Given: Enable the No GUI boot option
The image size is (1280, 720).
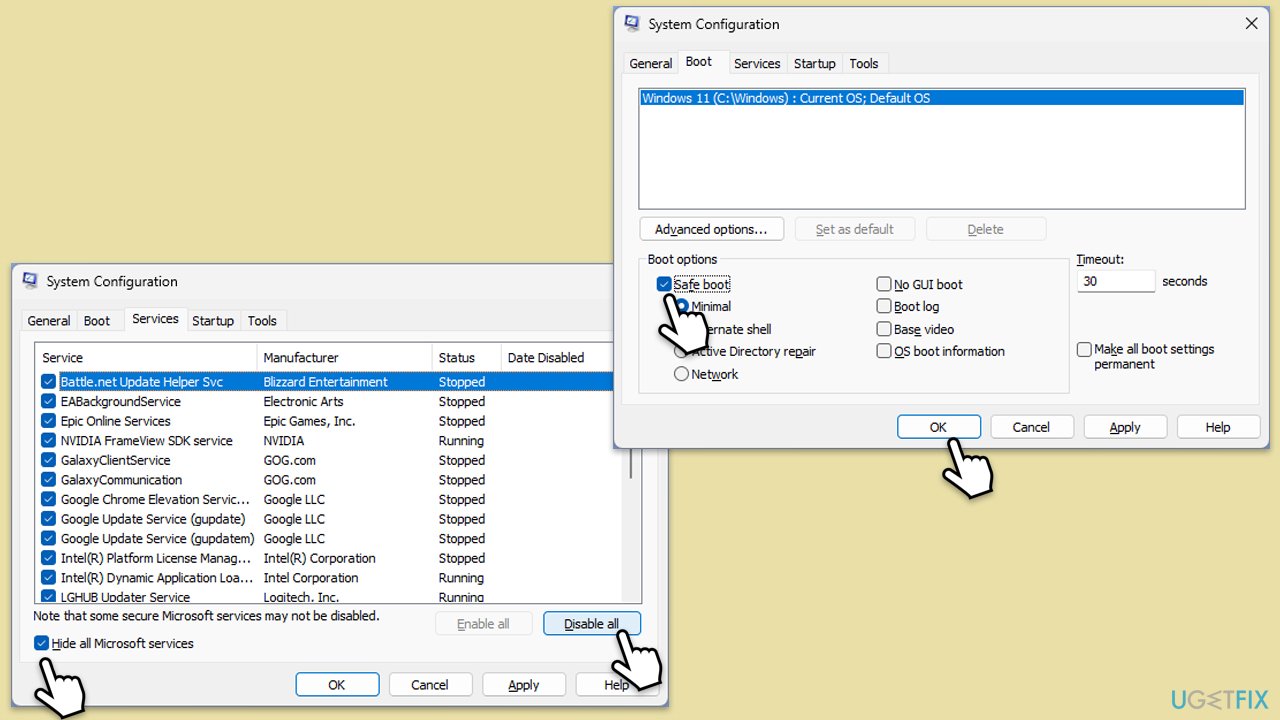Looking at the screenshot, I should [x=884, y=284].
